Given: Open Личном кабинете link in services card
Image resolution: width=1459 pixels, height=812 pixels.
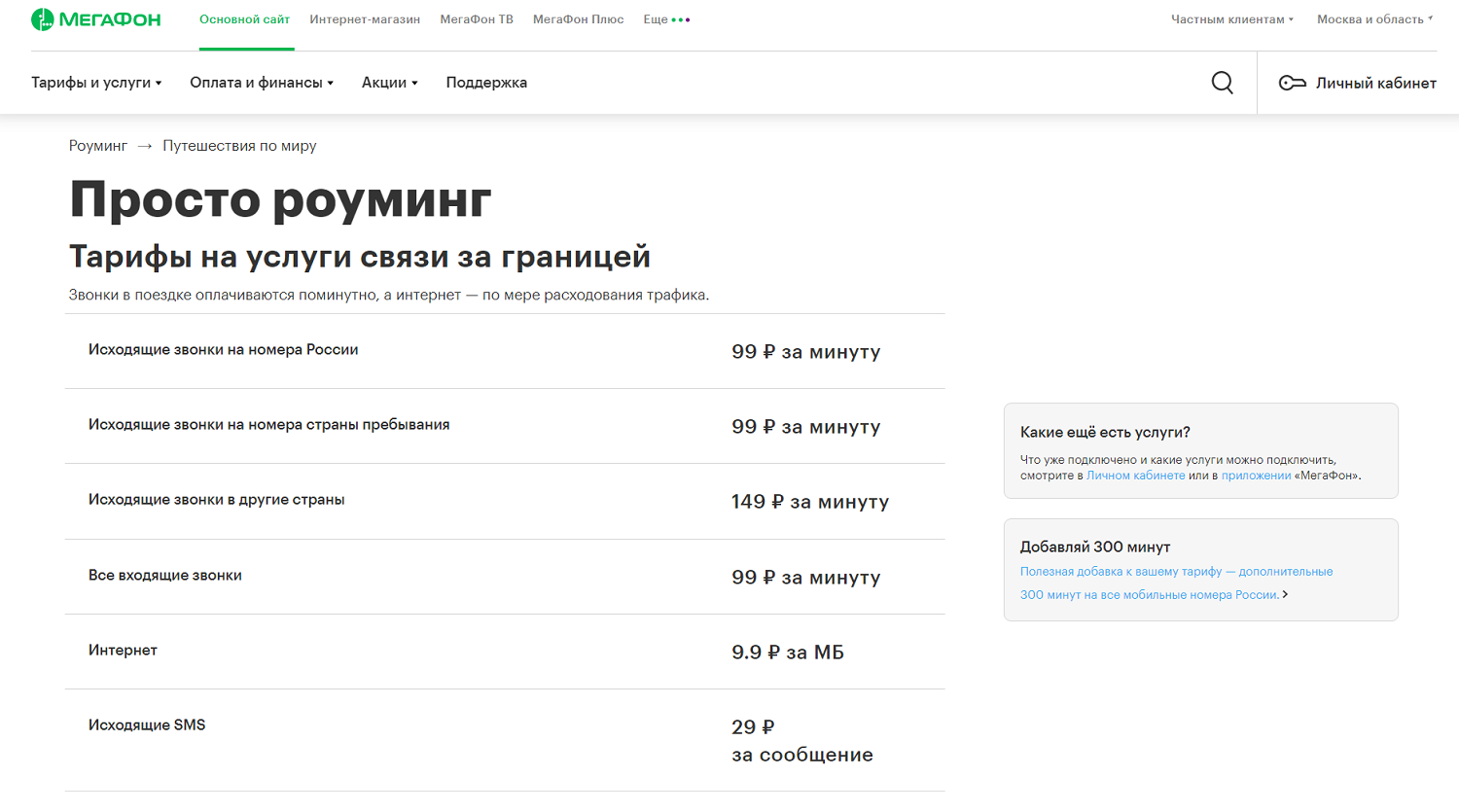Looking at the screenshot, I should click(1135, 476).
